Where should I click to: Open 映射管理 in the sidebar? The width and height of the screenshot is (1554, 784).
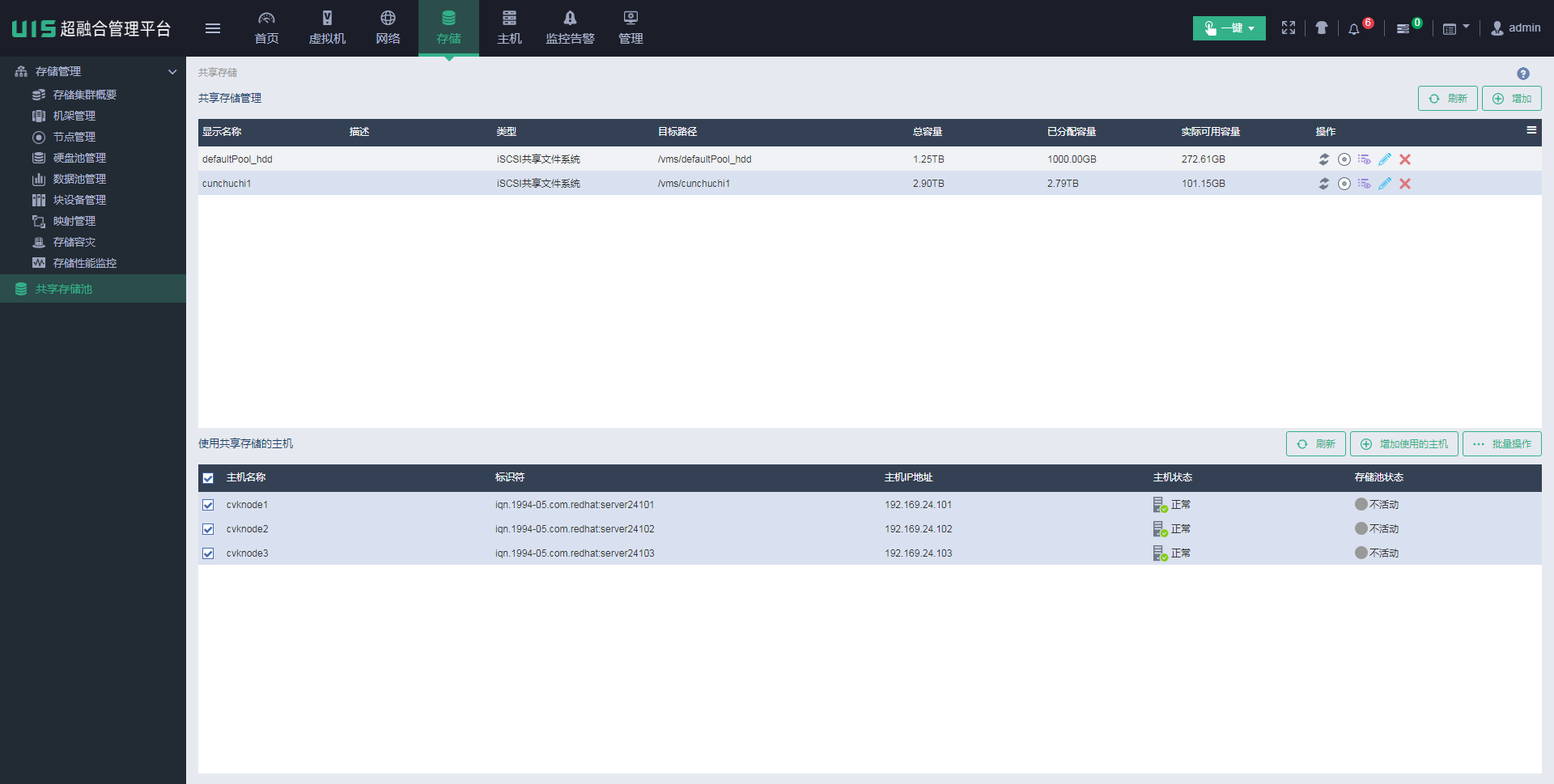74,221
